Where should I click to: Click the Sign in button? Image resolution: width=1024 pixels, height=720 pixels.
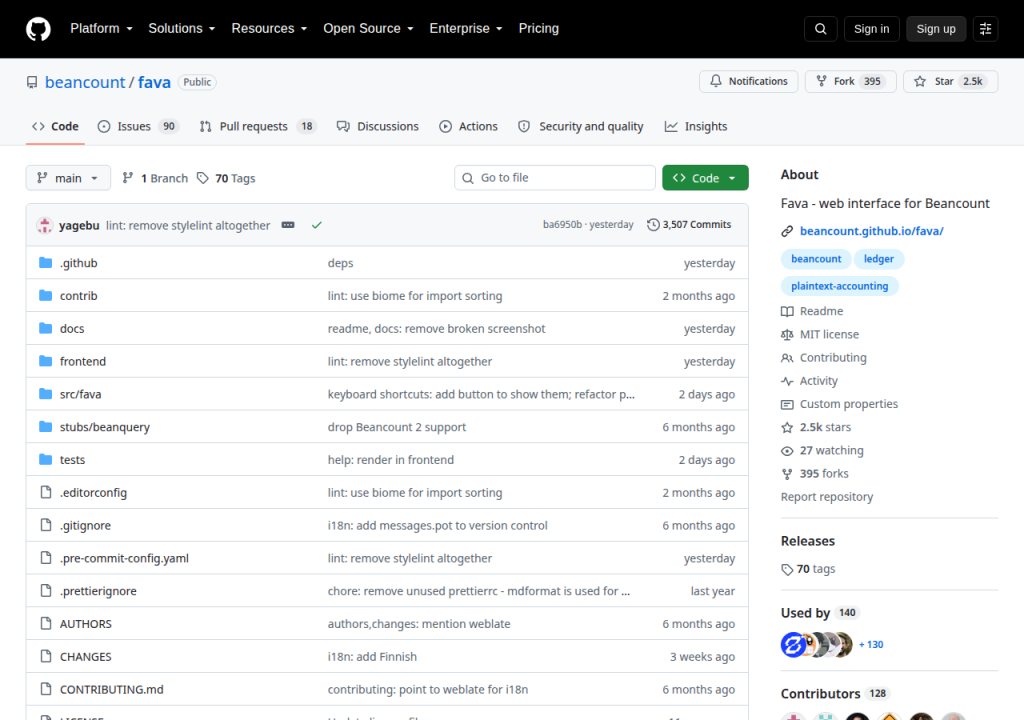871,29
